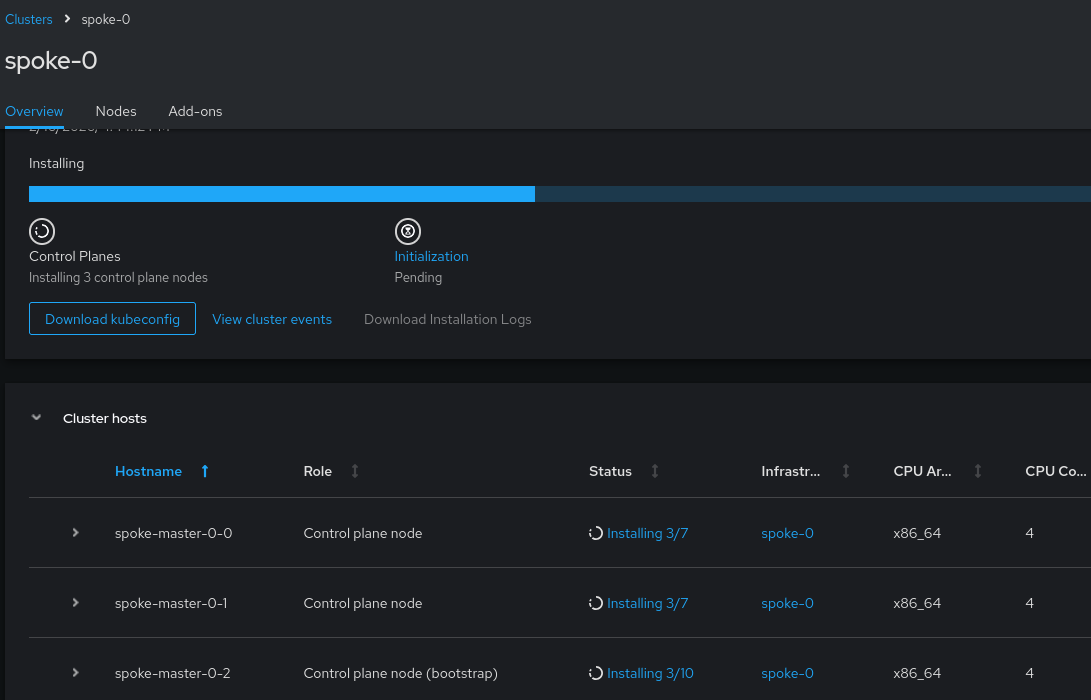
Task: Collapse the Cluster hosts section
Action: 37,418
